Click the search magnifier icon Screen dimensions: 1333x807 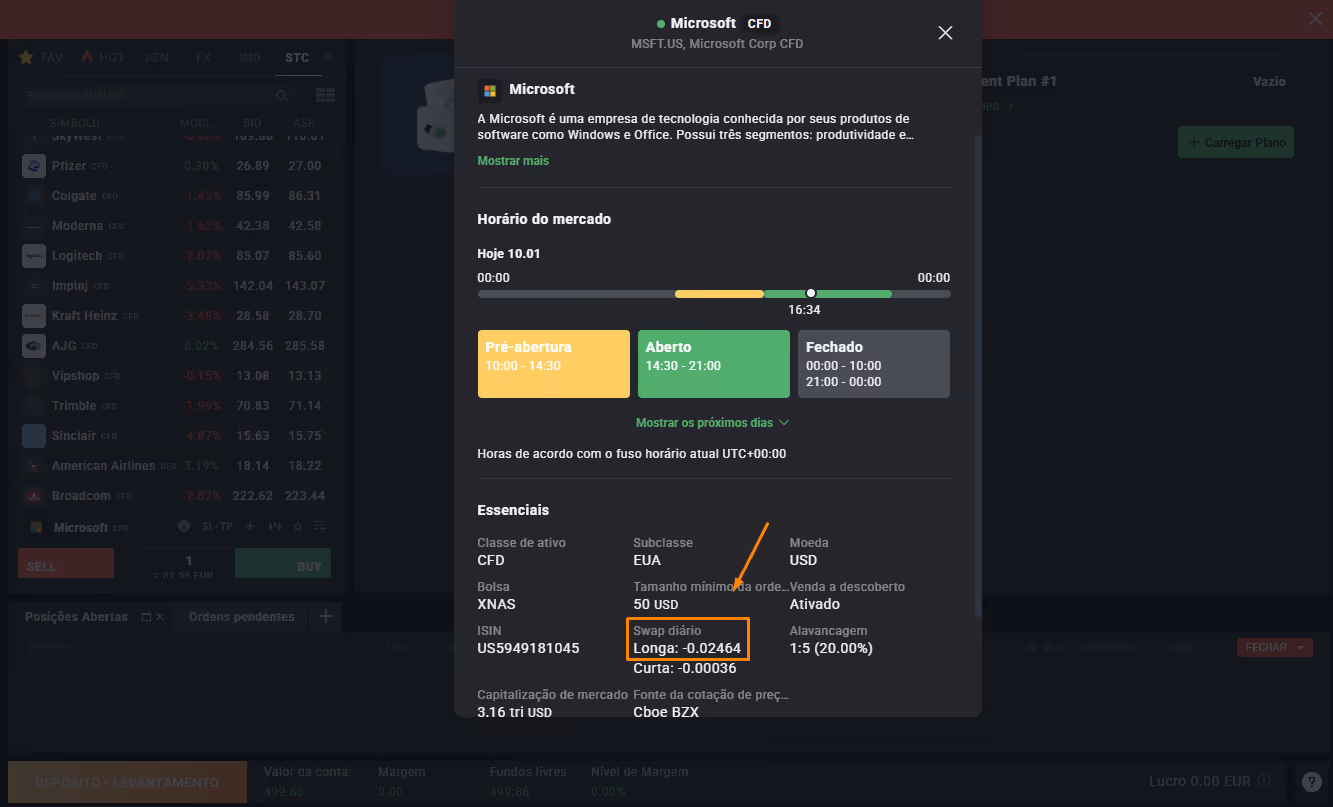(283, 95)
